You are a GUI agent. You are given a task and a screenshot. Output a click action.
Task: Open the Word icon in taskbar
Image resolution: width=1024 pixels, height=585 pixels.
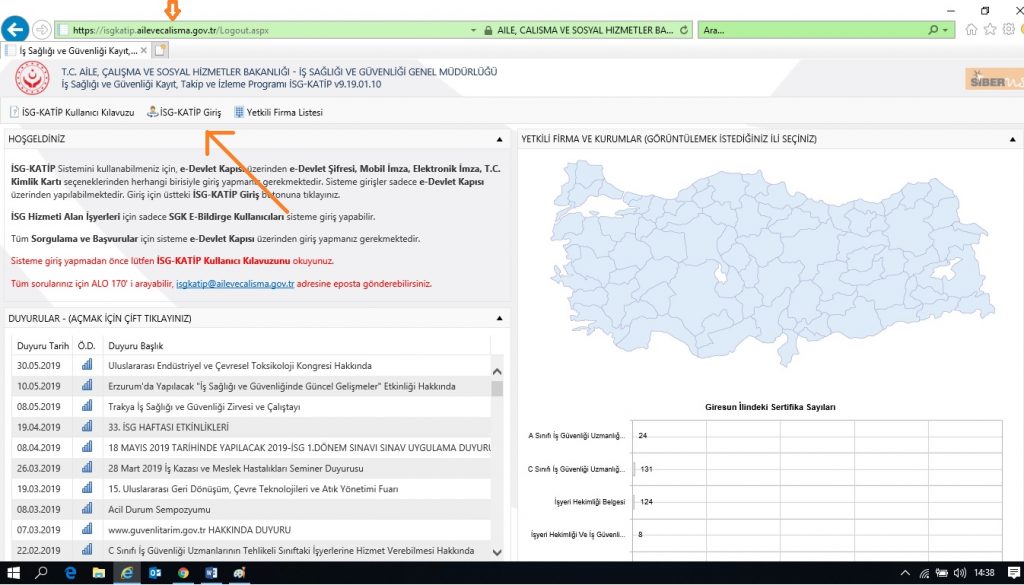(x=211, y=573)
